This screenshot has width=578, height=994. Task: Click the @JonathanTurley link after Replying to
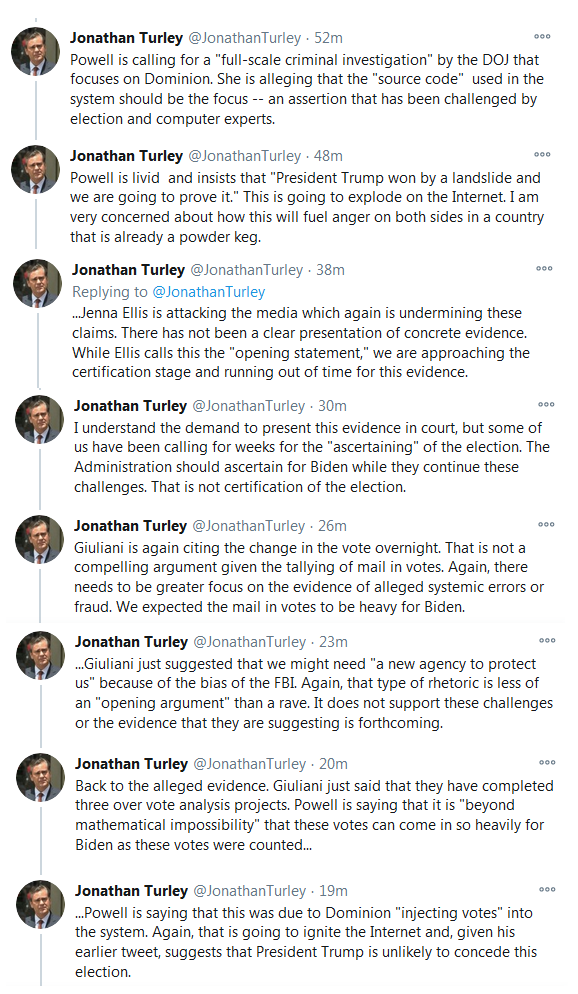(x=209, y=292)
